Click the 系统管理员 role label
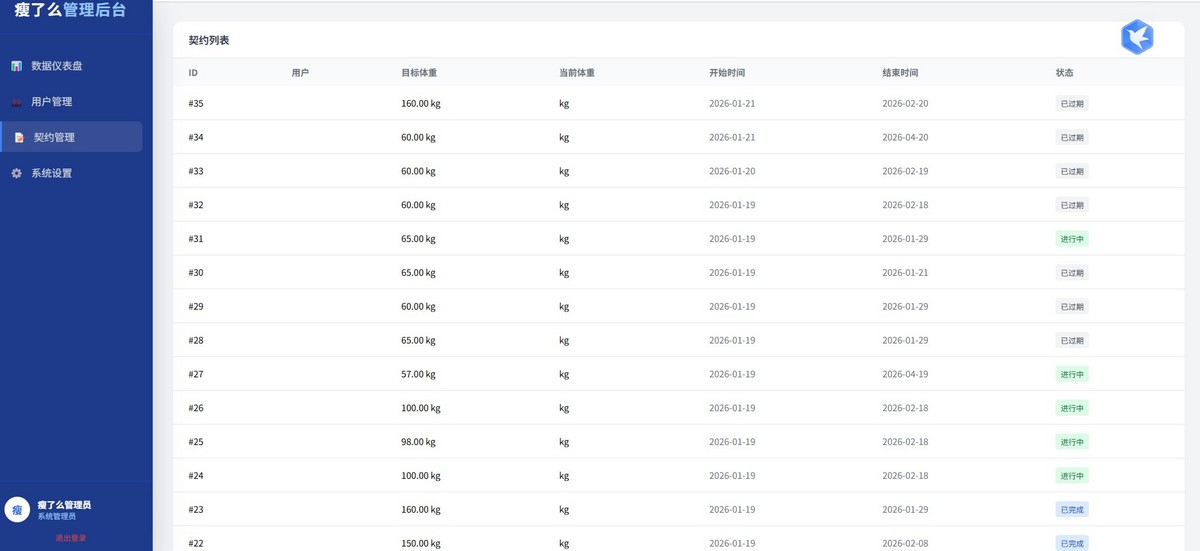1200x551 pixels. pyautogui.click(x=57, y=517)
